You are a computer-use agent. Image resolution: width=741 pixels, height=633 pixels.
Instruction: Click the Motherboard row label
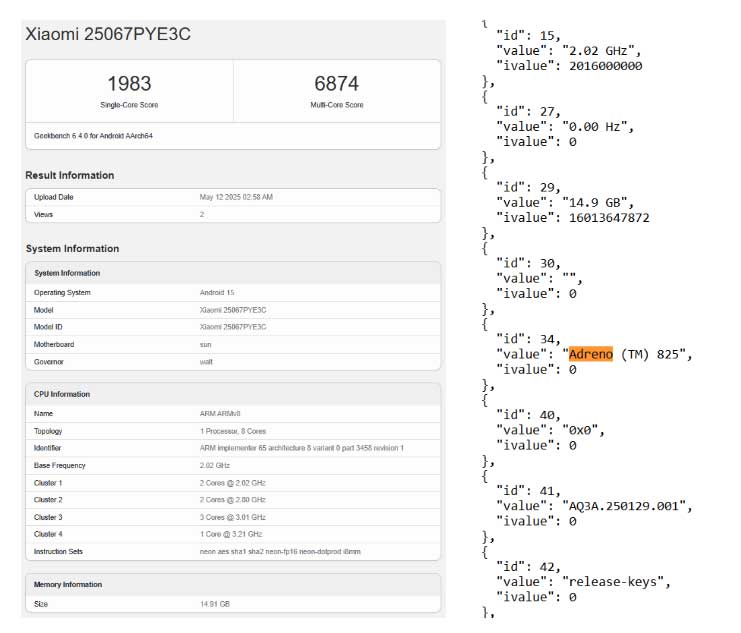click(54, 345)
